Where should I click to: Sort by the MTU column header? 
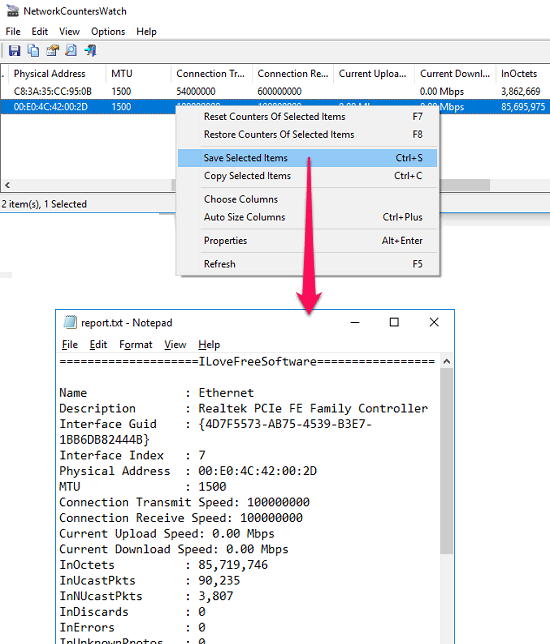(x=138, y=74)
